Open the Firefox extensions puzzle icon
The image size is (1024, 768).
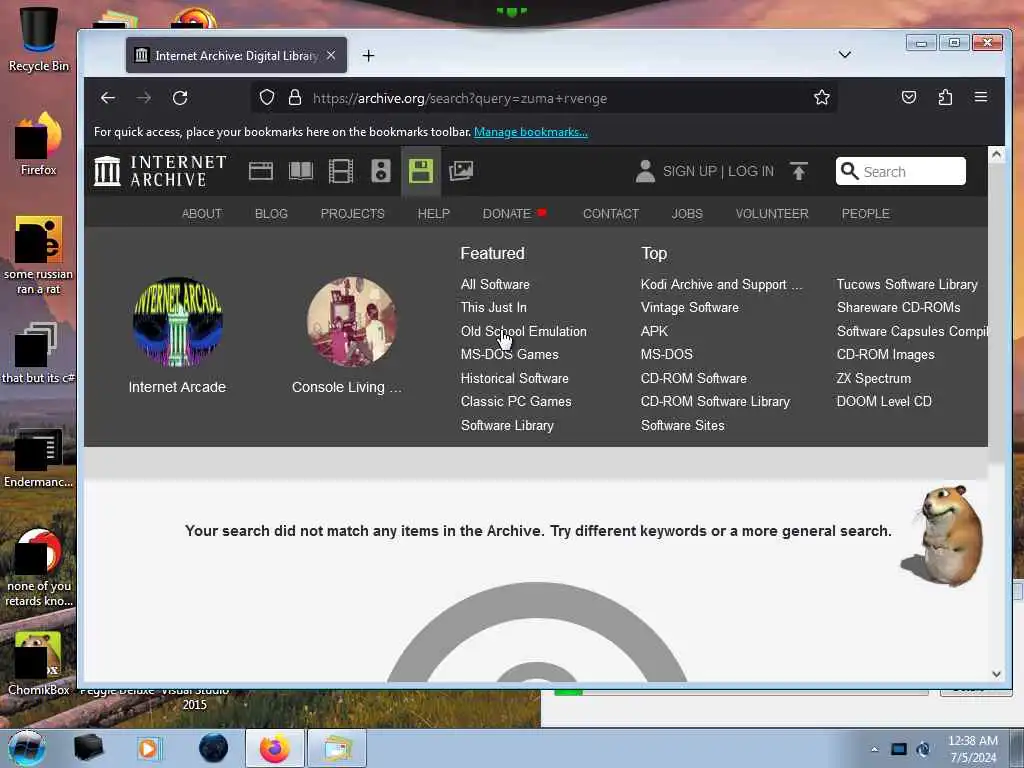tap(945, 98)
